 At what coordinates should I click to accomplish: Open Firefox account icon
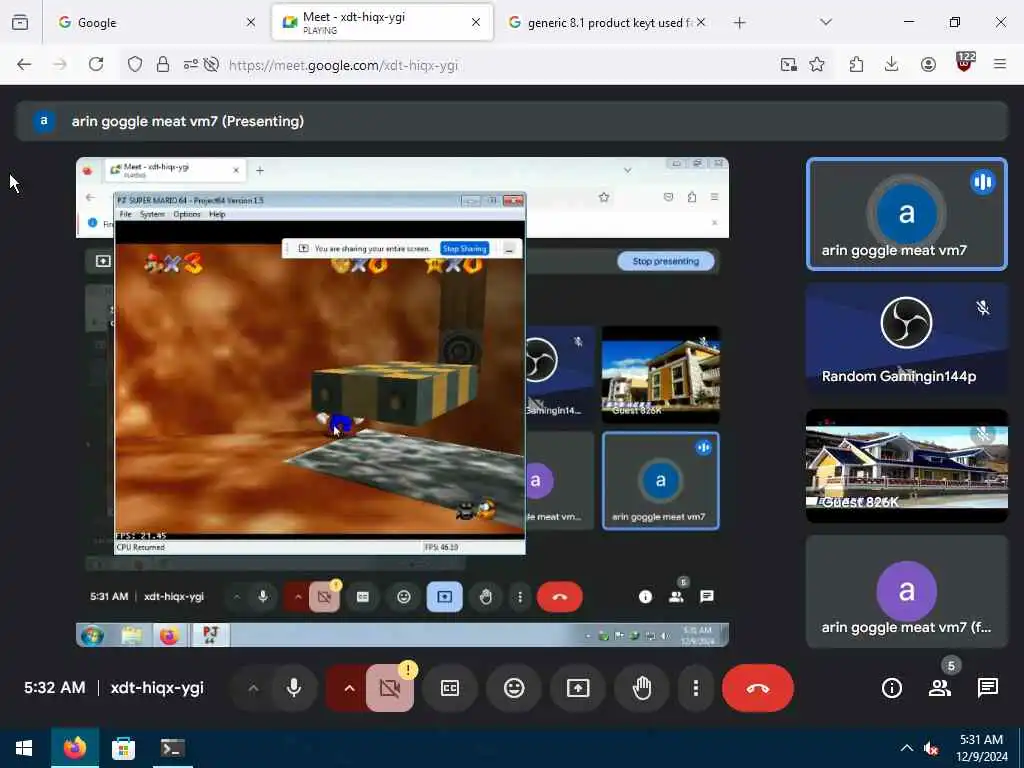pyautogui.click(x=928, y=64)
